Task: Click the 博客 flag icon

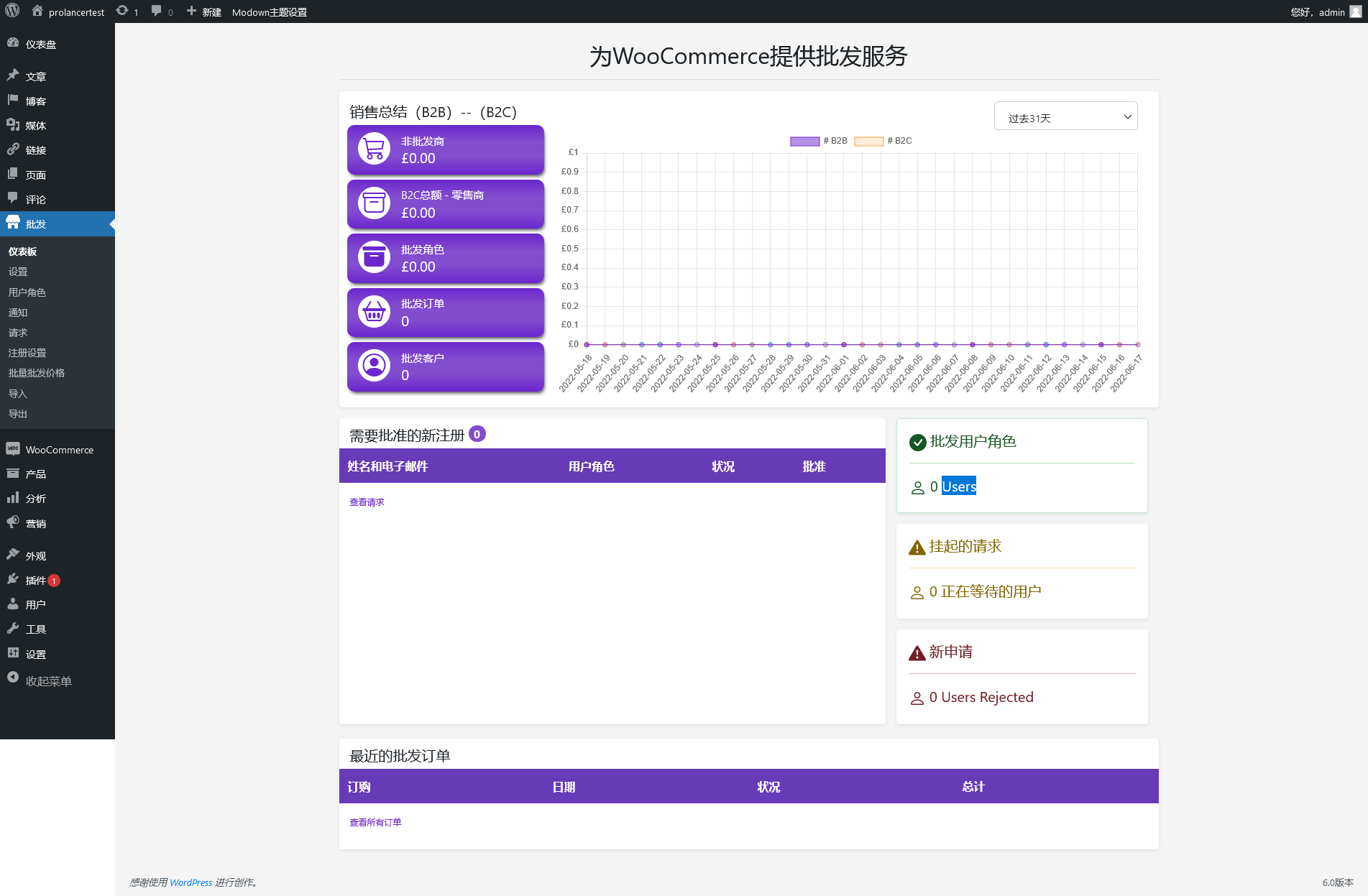Action: (13, 100)
